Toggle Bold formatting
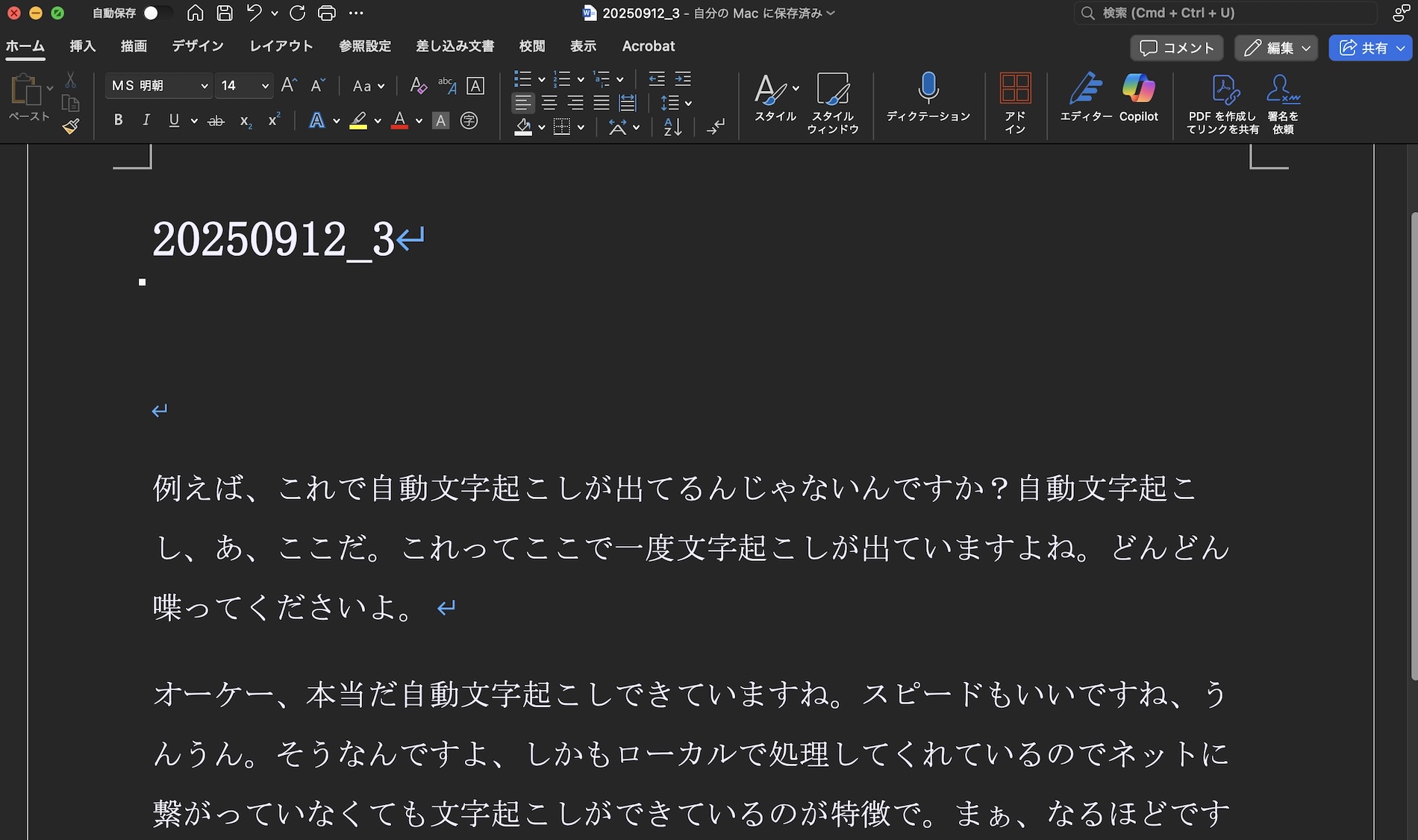 click(x=118, y=120)
